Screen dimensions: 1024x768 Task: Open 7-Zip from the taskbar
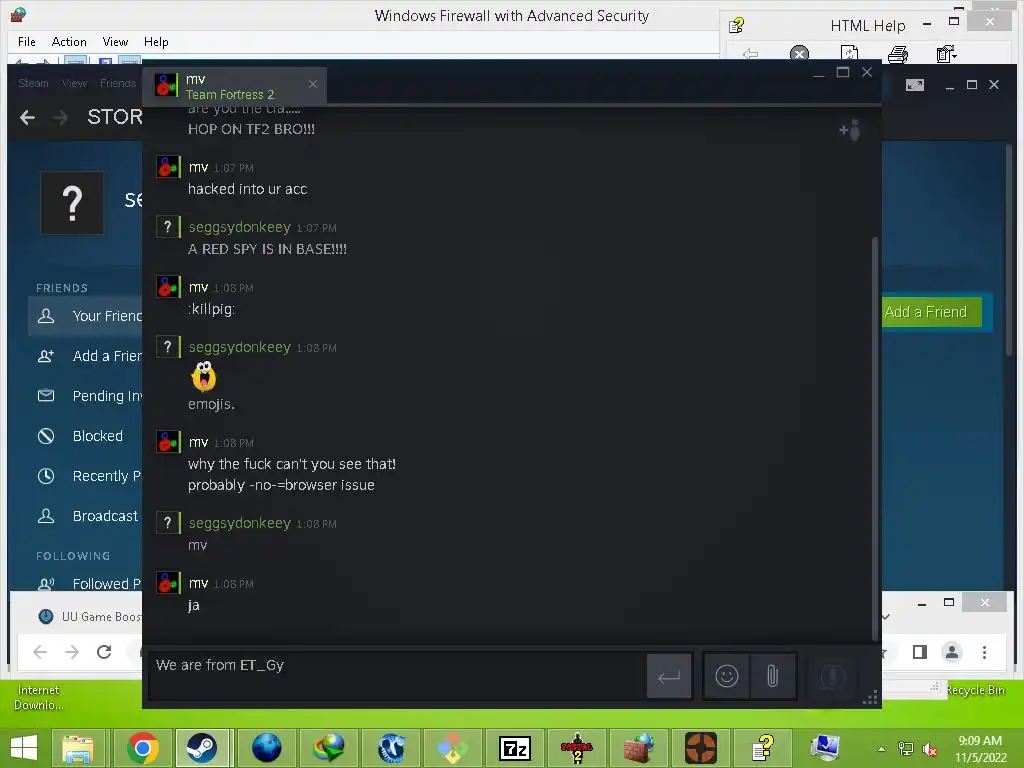[x=515, y=748]
